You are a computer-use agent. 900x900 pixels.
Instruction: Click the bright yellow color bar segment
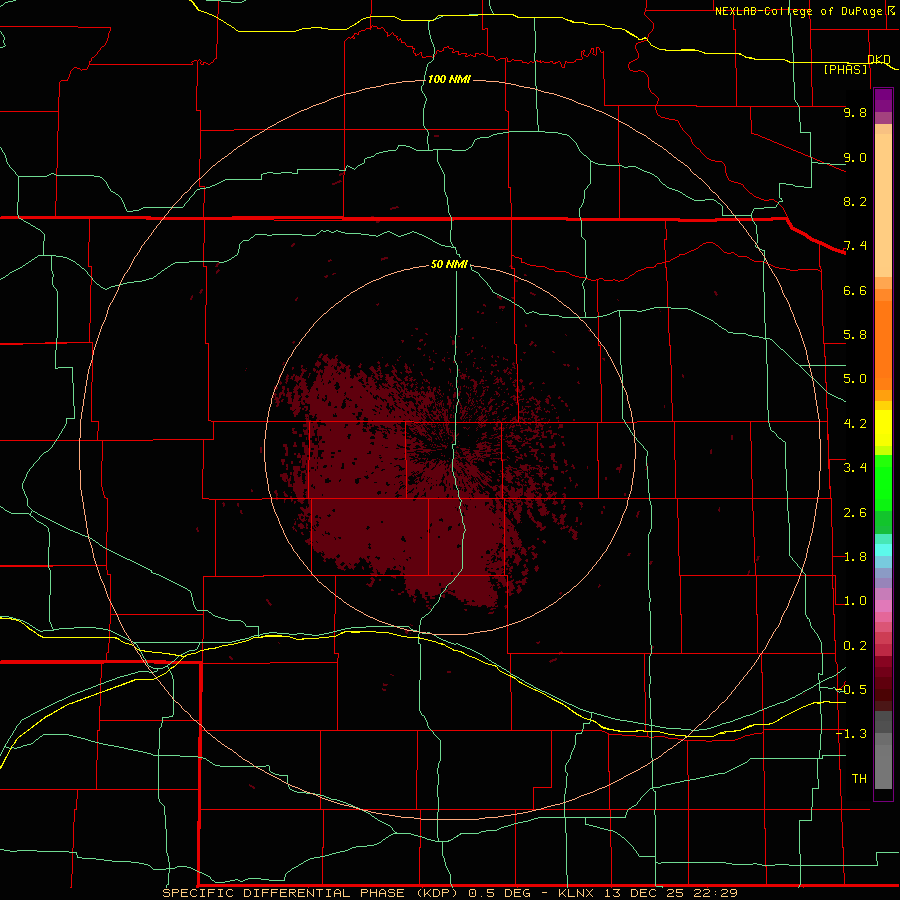[x=883, y=428]
